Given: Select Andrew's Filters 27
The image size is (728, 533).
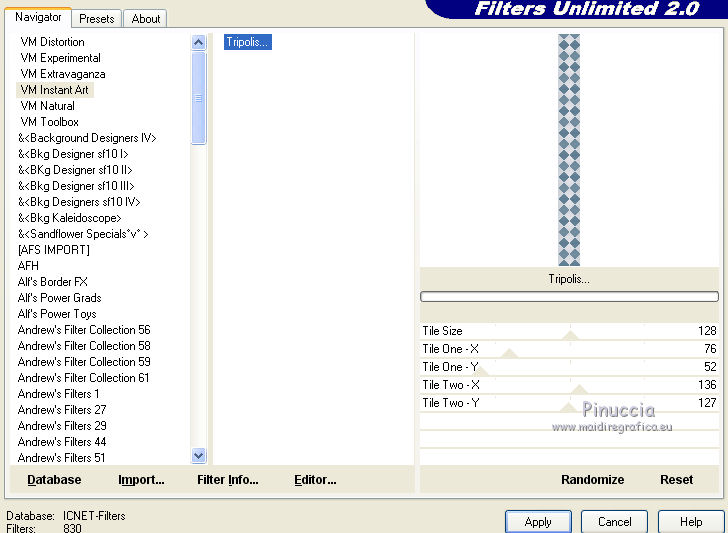Looking at the screenshot, I should point(62,410).
